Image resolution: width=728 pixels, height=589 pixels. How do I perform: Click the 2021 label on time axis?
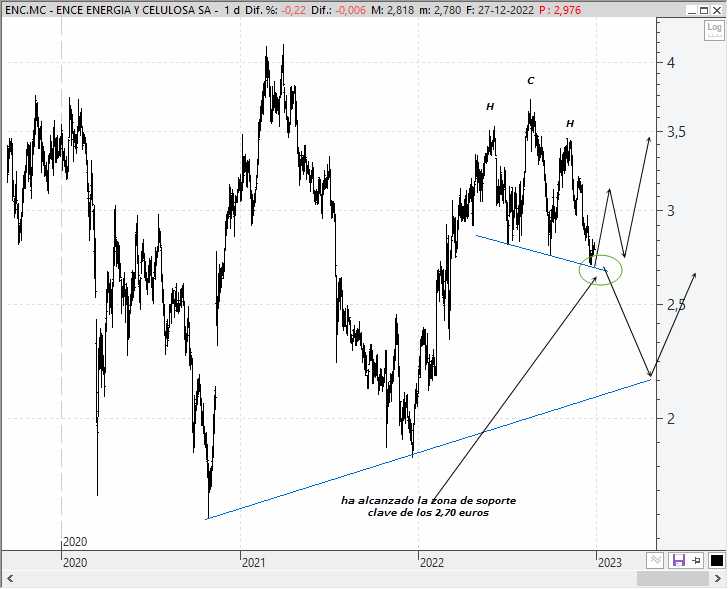pyautogui.click(x=254, y=563)
